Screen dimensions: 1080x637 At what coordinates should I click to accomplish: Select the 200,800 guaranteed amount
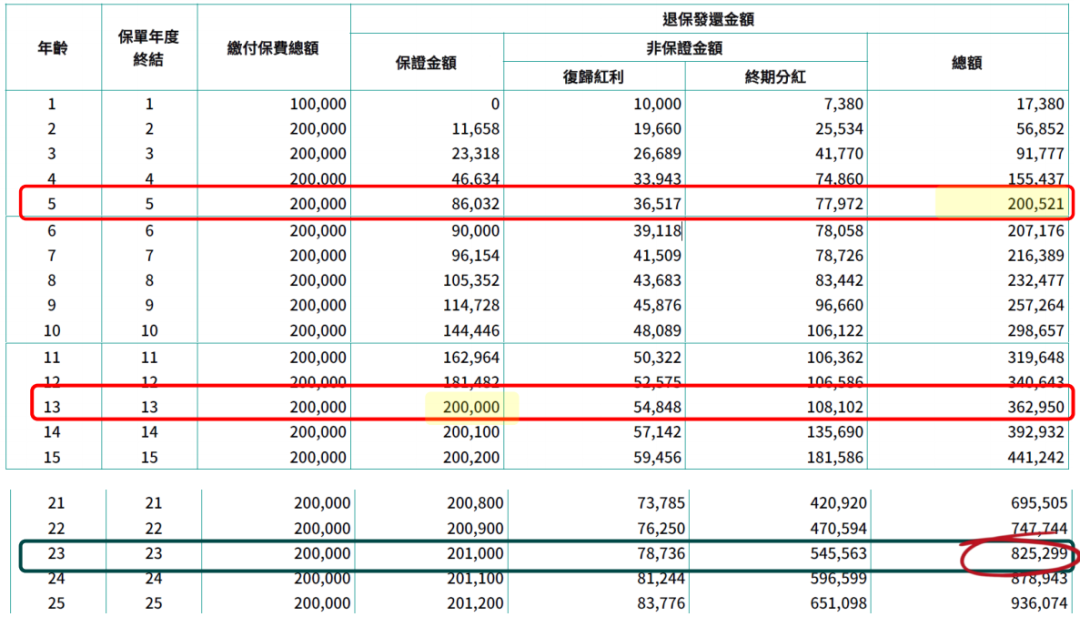pos(475,503)
